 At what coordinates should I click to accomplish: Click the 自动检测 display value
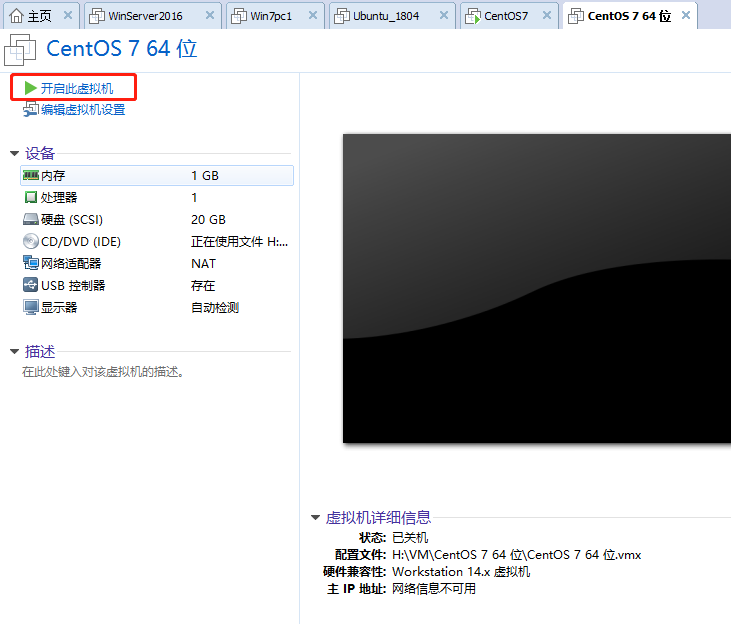tap(215, 307)
